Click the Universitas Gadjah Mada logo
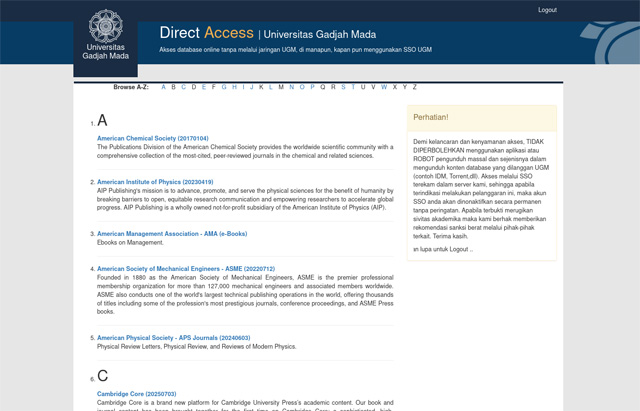 tap(106, 35)
